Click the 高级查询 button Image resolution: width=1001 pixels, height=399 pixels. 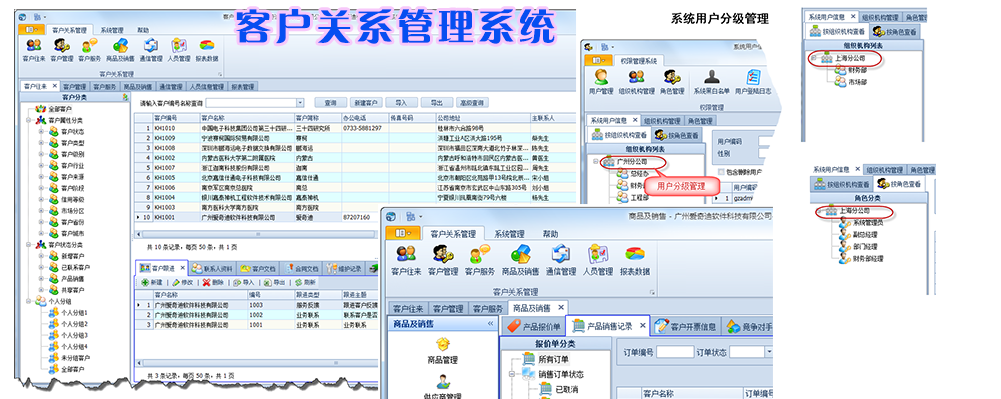(x=473, y=102)
